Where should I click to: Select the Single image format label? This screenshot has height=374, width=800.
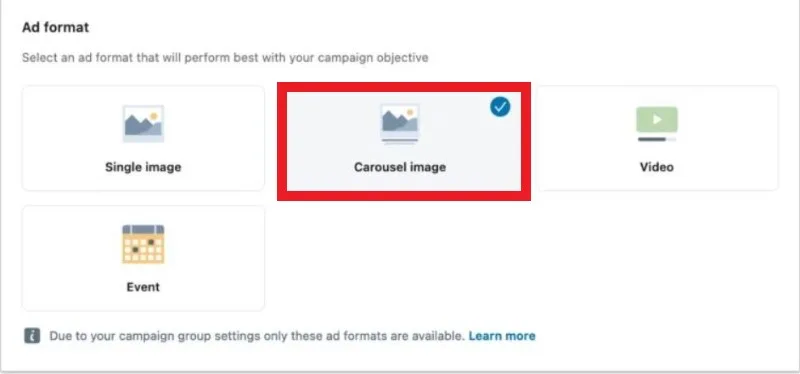click(x=143, y=167)
